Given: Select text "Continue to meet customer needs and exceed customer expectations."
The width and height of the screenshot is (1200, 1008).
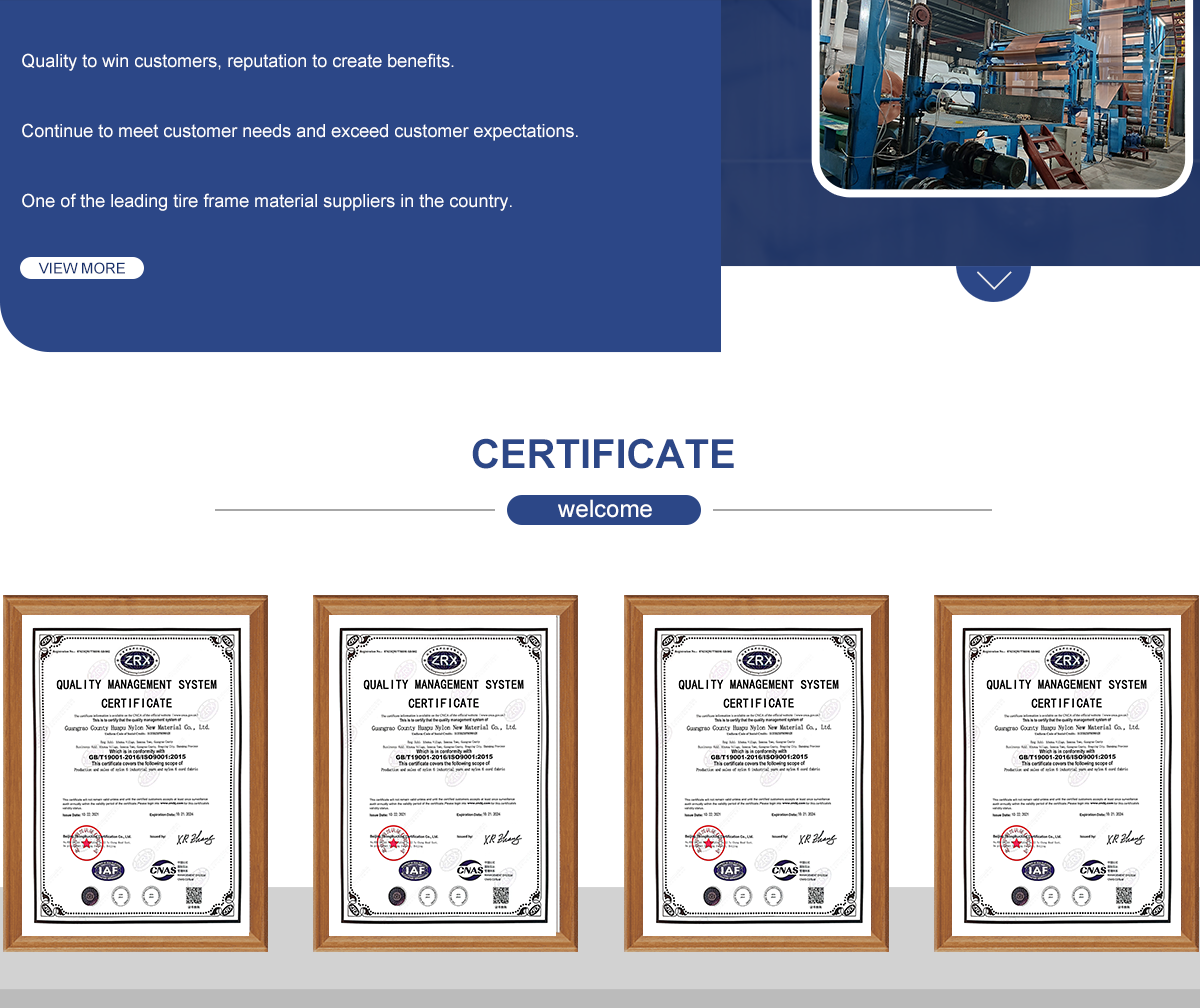Looking at the screenshot, I should [x=300, y=131].
